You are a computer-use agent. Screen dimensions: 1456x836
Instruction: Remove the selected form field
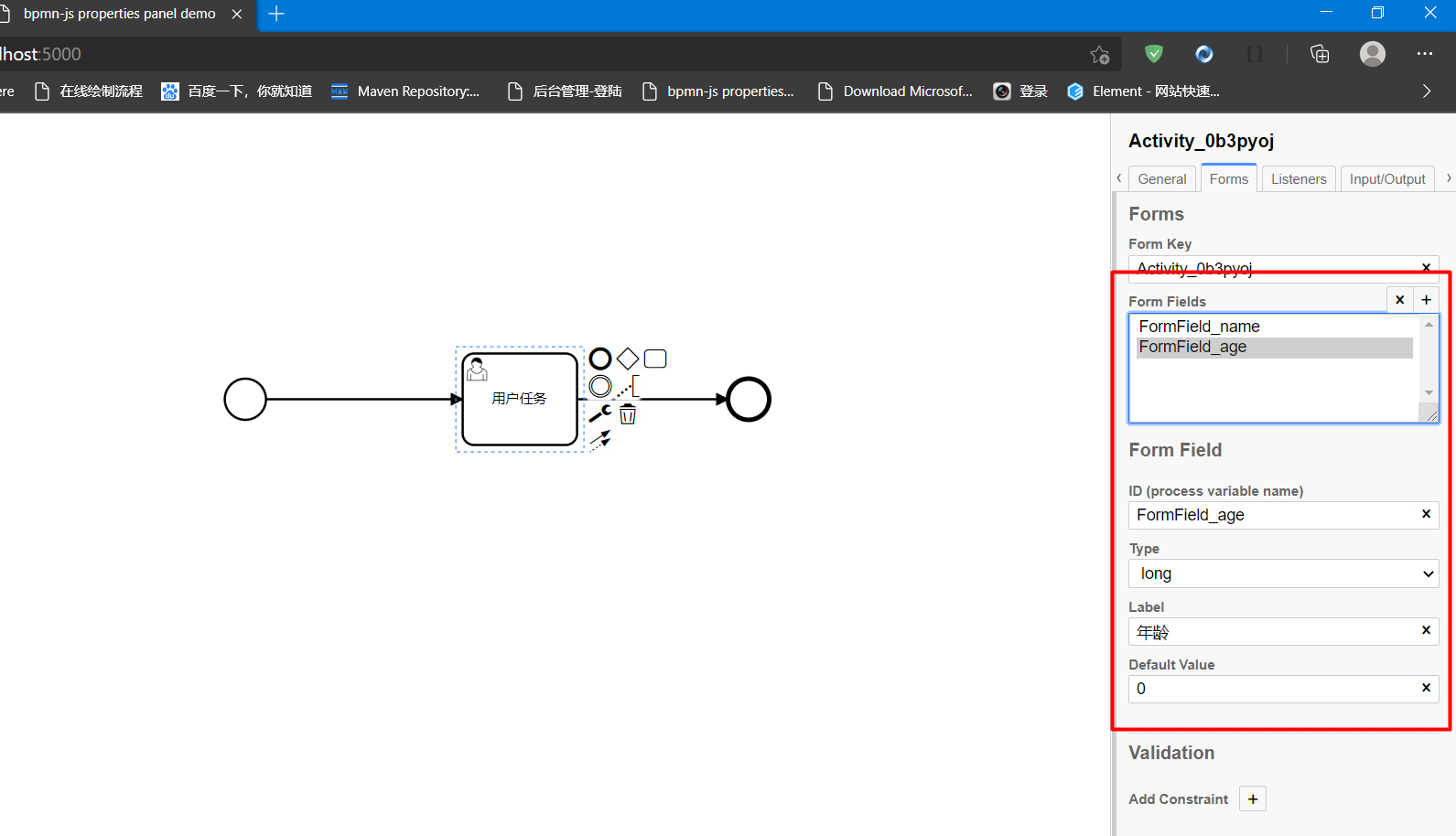[x=1400, y=300]
